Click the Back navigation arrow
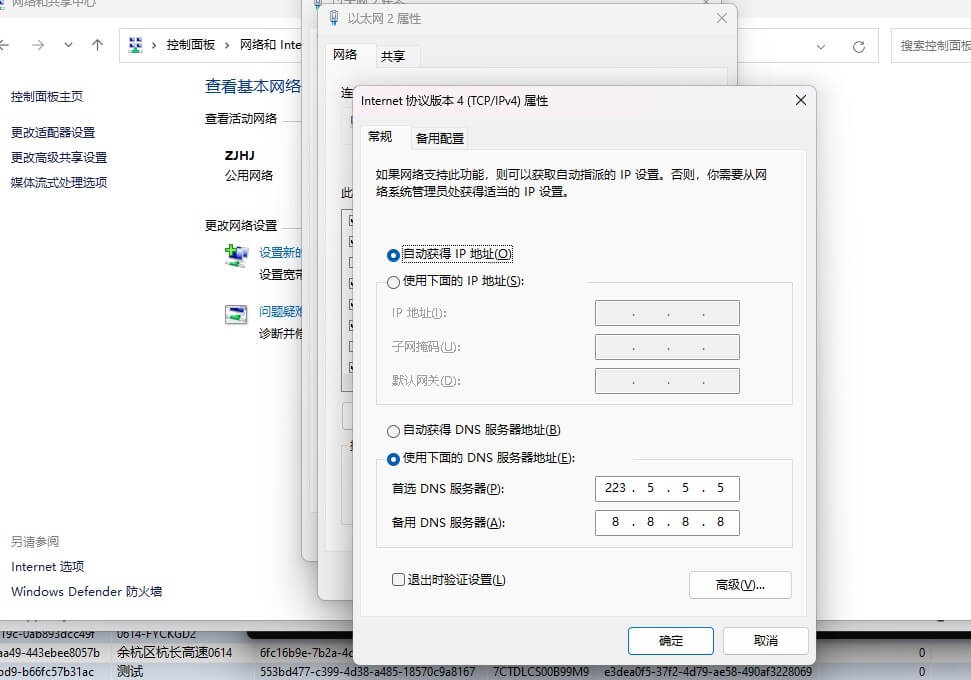Screen dimensions: 971x680 pos(5,45)
